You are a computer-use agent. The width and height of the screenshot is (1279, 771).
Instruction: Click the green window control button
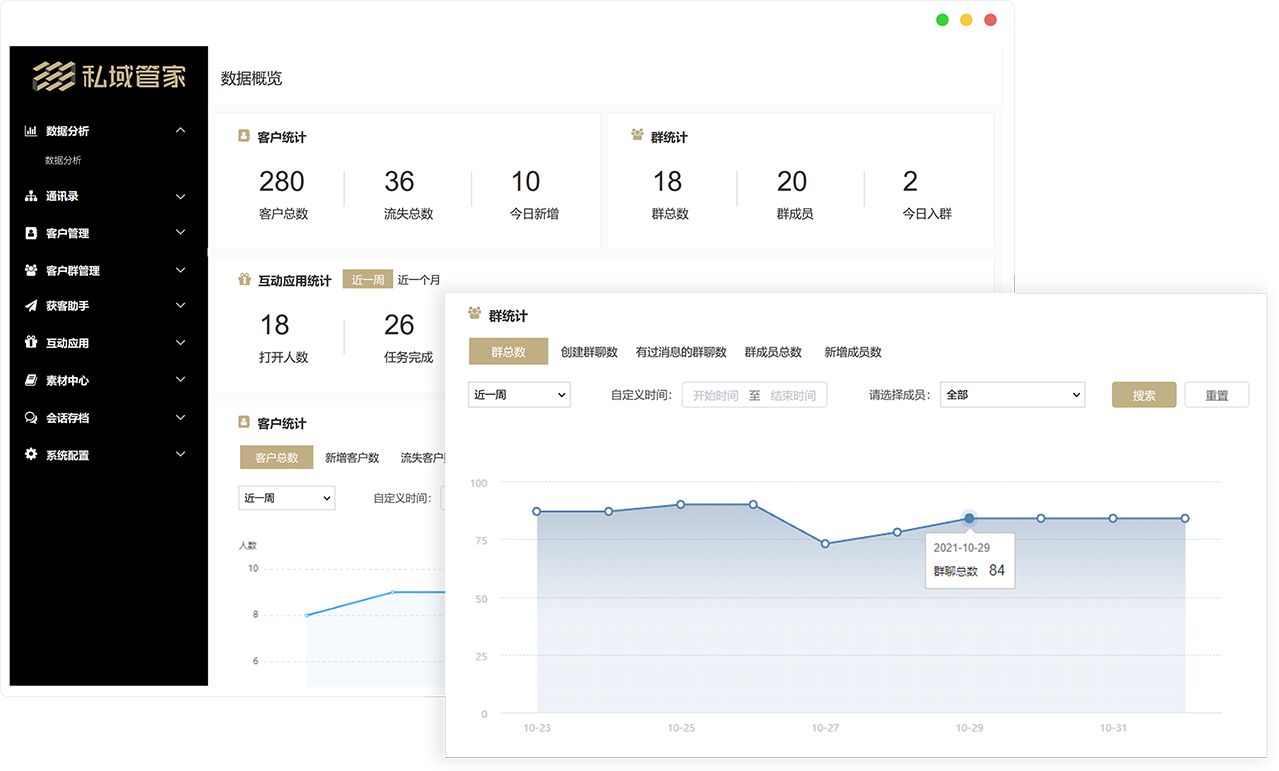tap(942, 20)
